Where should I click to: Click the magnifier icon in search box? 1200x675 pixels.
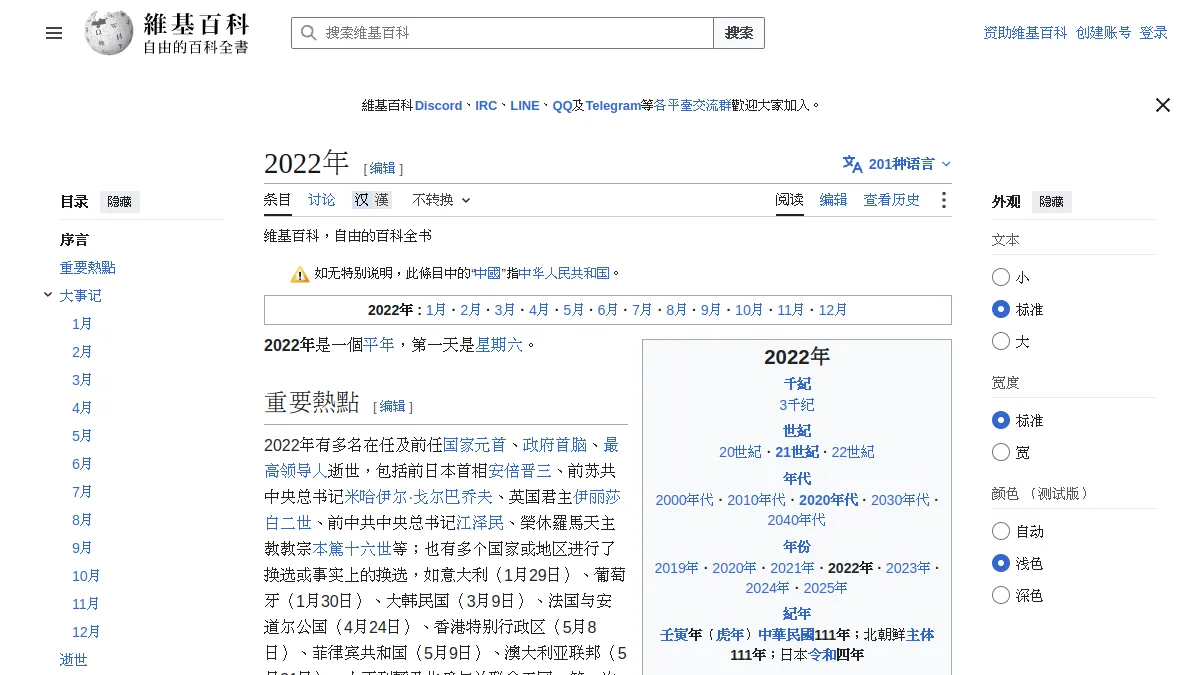309,33
